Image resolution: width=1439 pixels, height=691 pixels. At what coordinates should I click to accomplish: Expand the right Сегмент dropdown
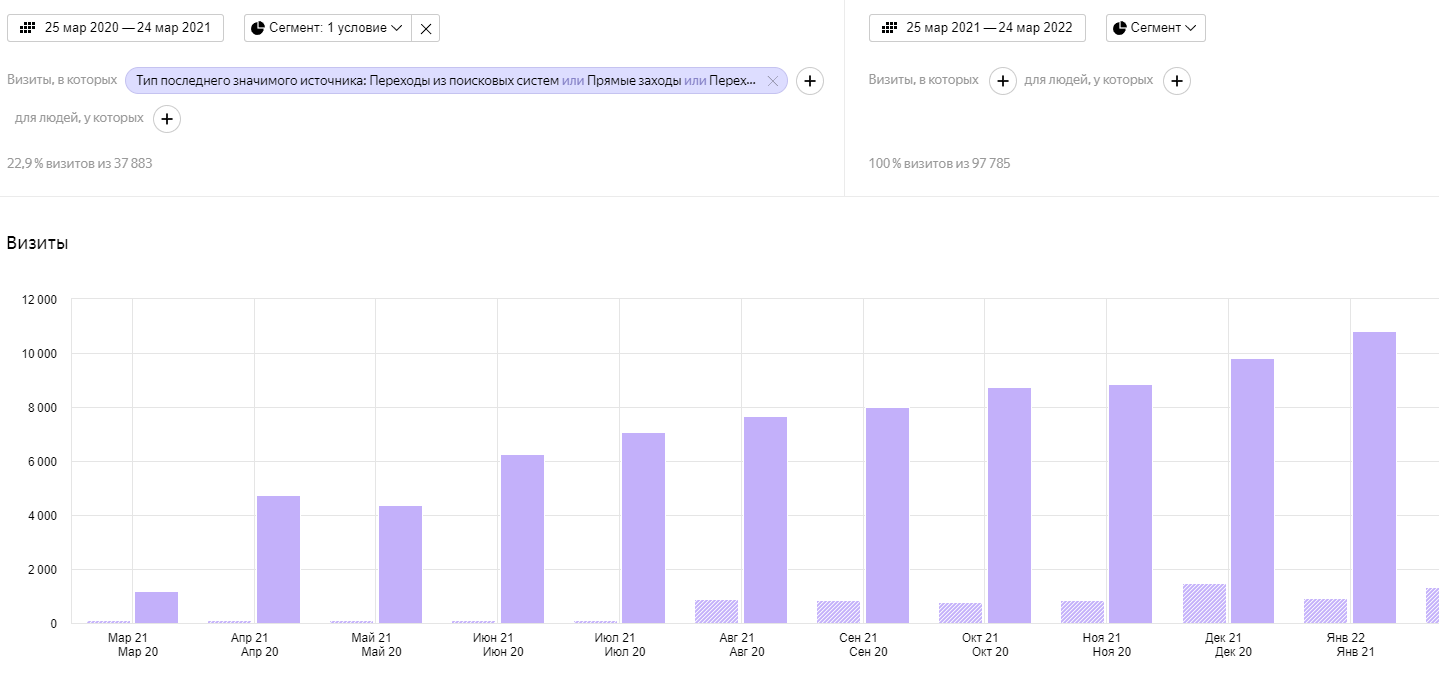(1155, 28)
